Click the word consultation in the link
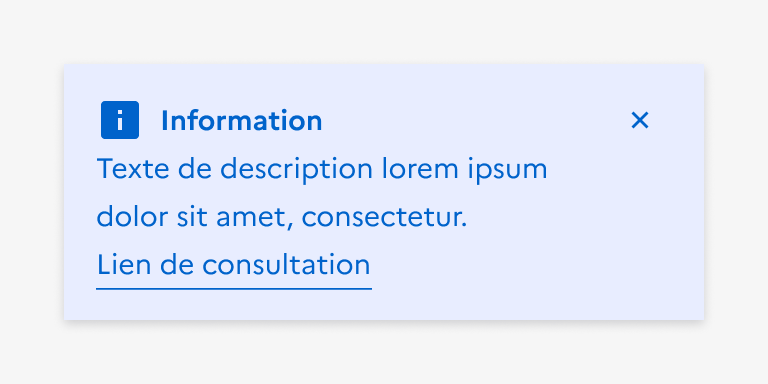This screenshot has width=768, height=384. point(287,264)
